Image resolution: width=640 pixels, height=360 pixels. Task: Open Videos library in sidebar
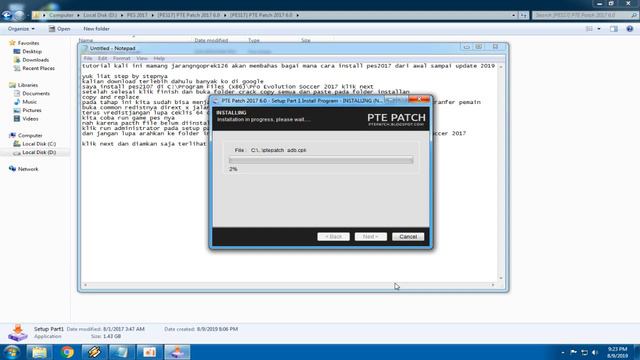coord(30,119)
